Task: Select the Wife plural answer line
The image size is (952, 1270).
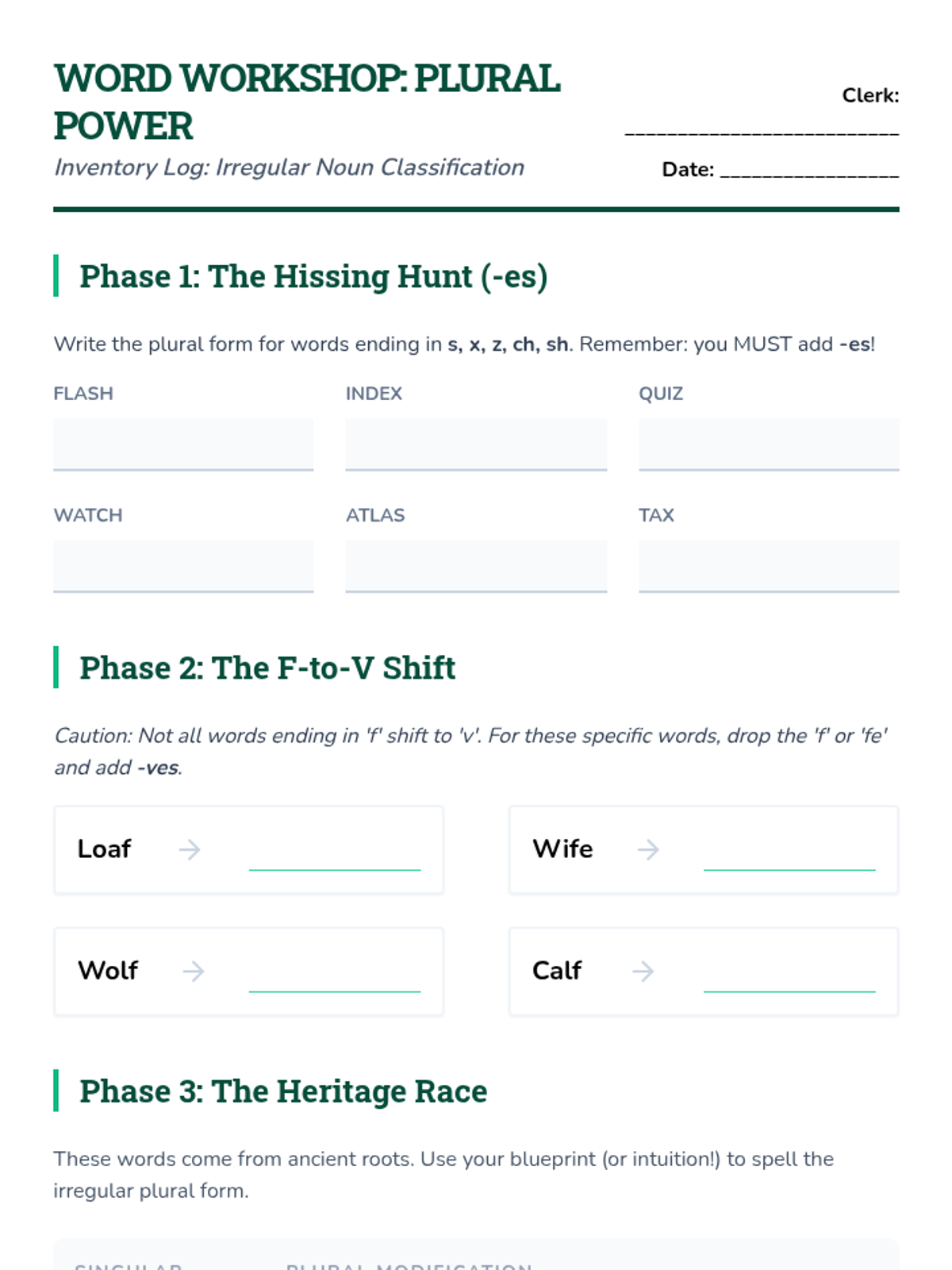Action: click(789, 856)
